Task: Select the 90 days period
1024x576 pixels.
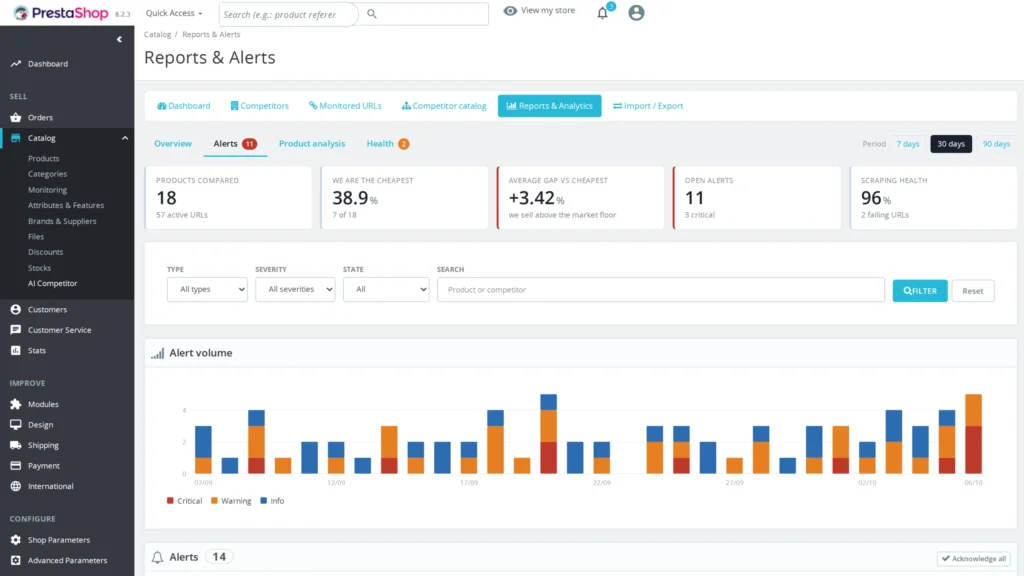Action: tap(997, 144)
